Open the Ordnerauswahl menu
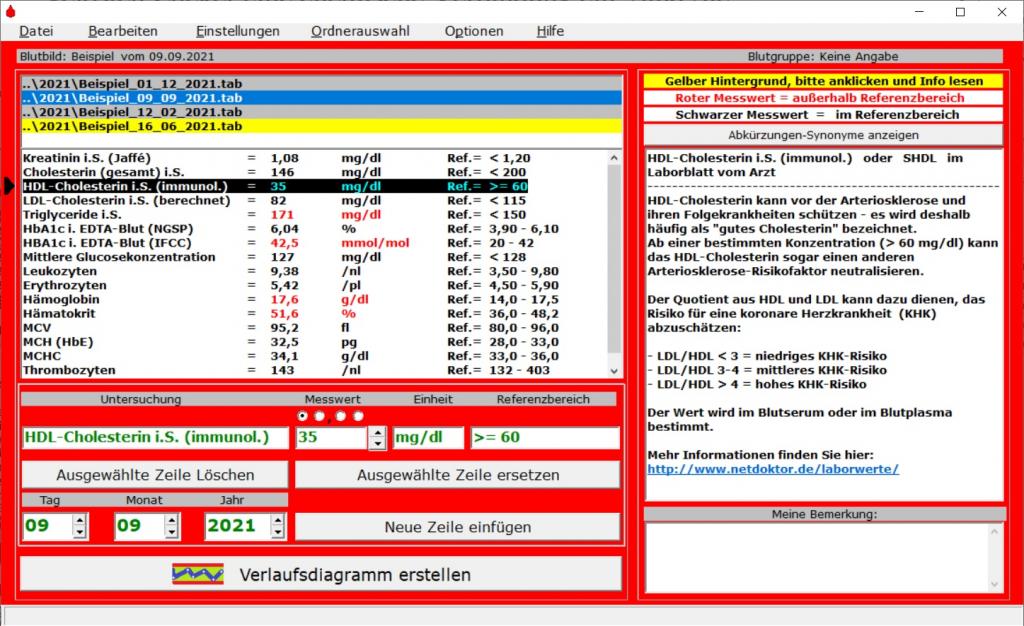The width and height of the screenshot is (1024, 626). point(360,31)
